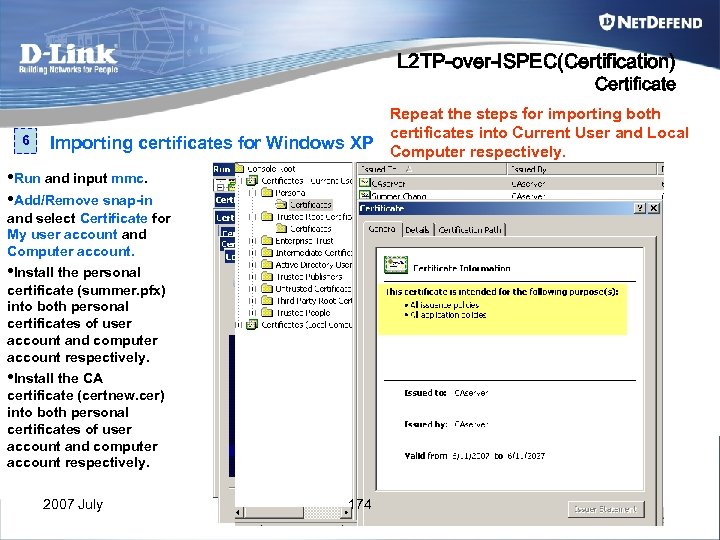Click Certificates - Current User snap-in icon
720x540 pixels.
tap(251, 180)
